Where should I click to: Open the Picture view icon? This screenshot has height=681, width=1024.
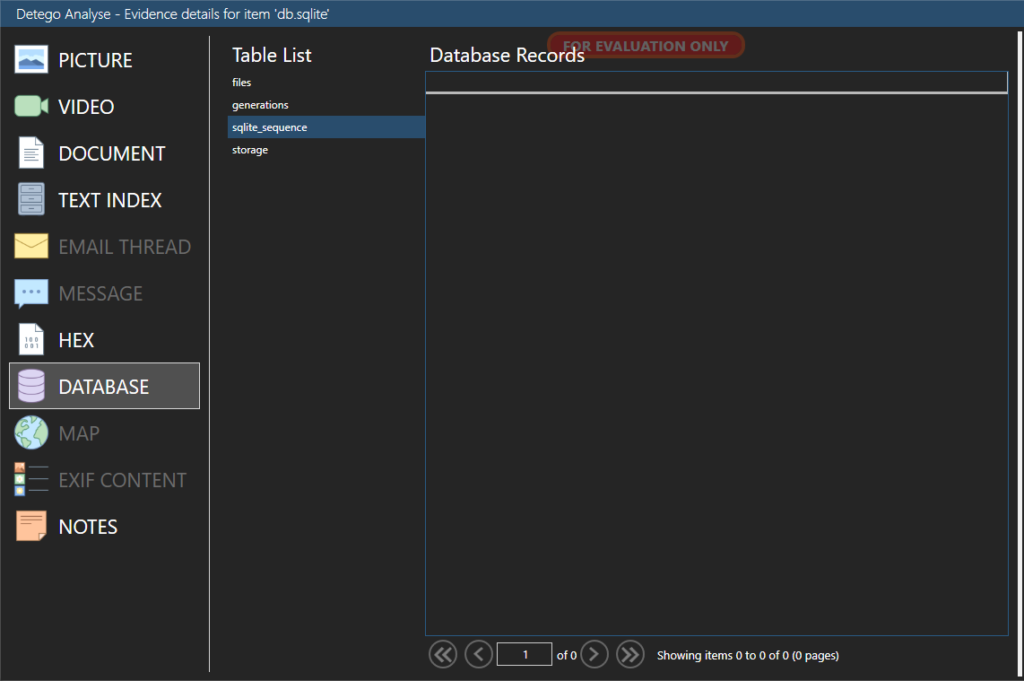pos(31,59)
